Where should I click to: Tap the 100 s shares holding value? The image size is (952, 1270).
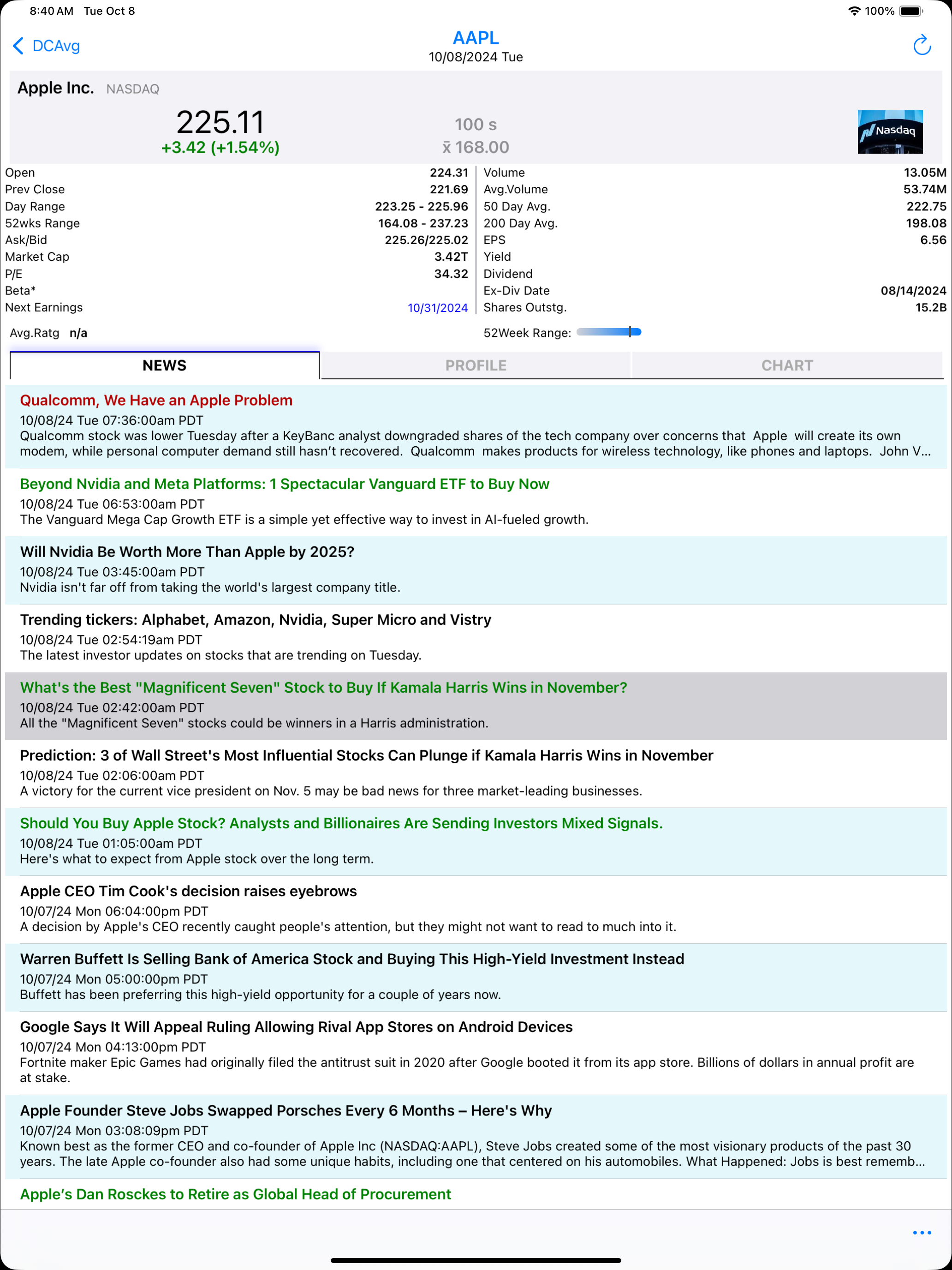(x=476, y=125)
